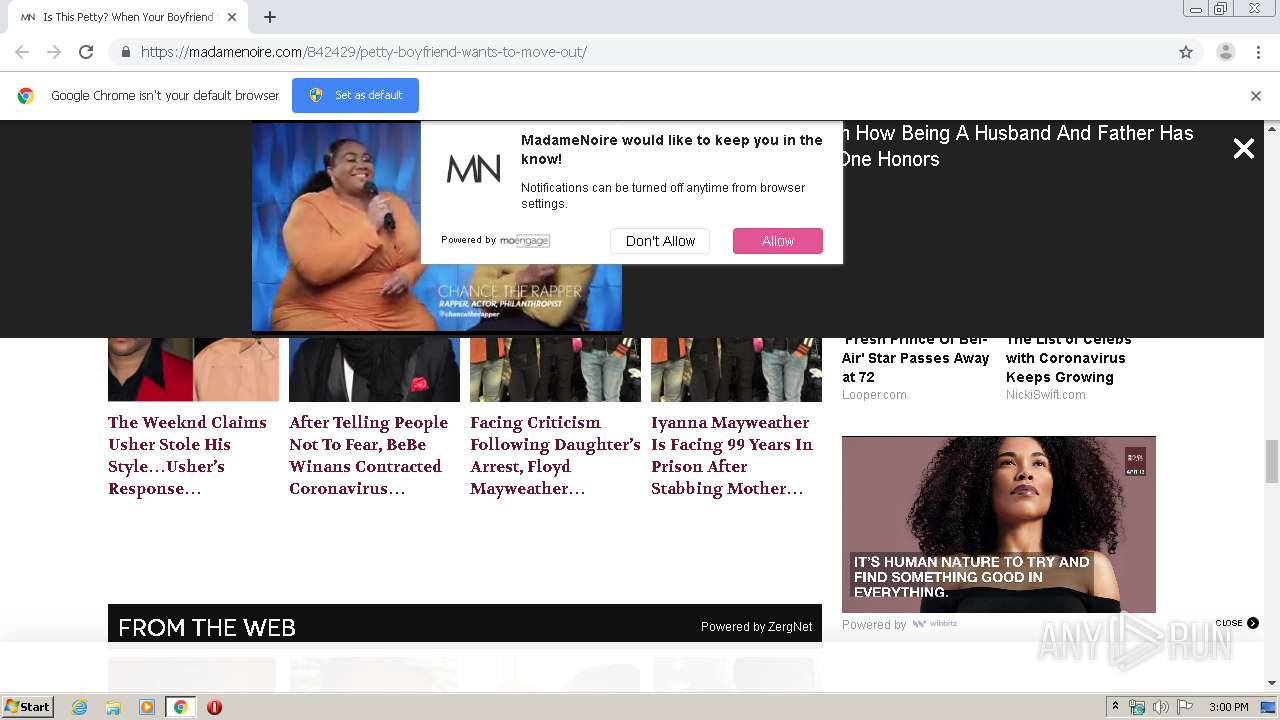This screenshot has height=720, width=1280.
Task: Dismiss the default browser info bar
Action: 1256,96
